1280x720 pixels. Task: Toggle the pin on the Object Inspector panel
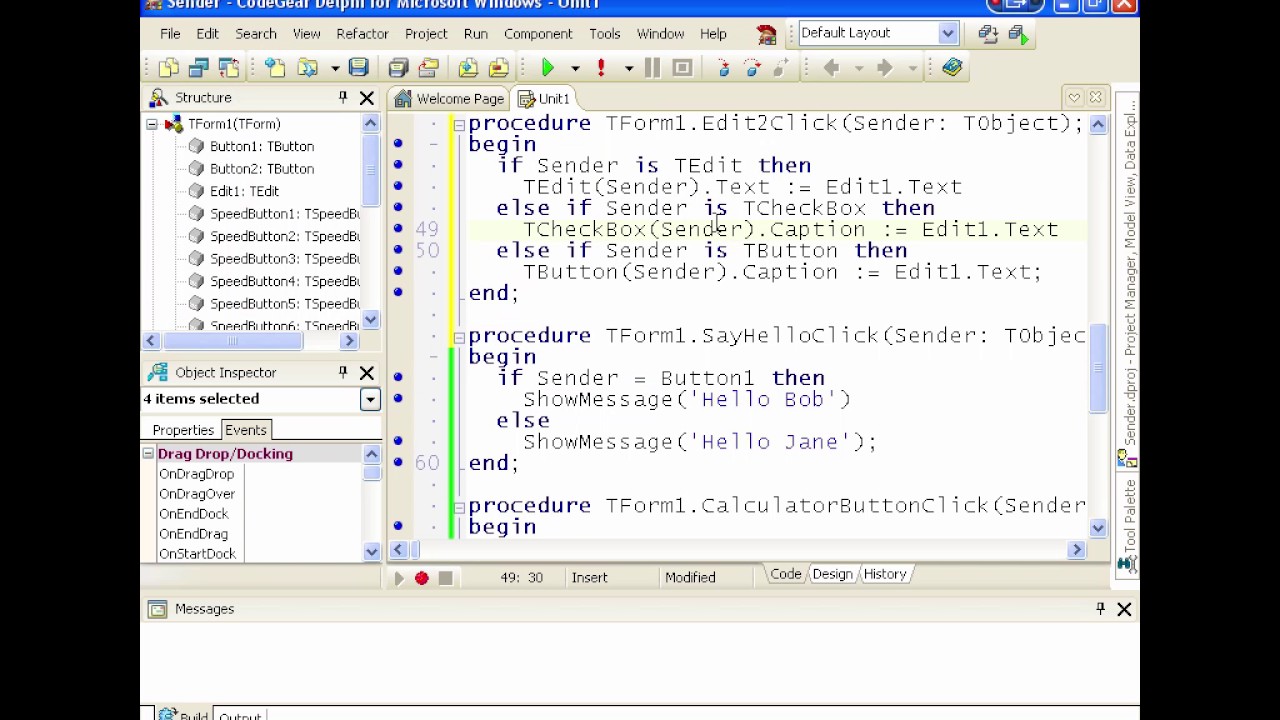(343, 372)
